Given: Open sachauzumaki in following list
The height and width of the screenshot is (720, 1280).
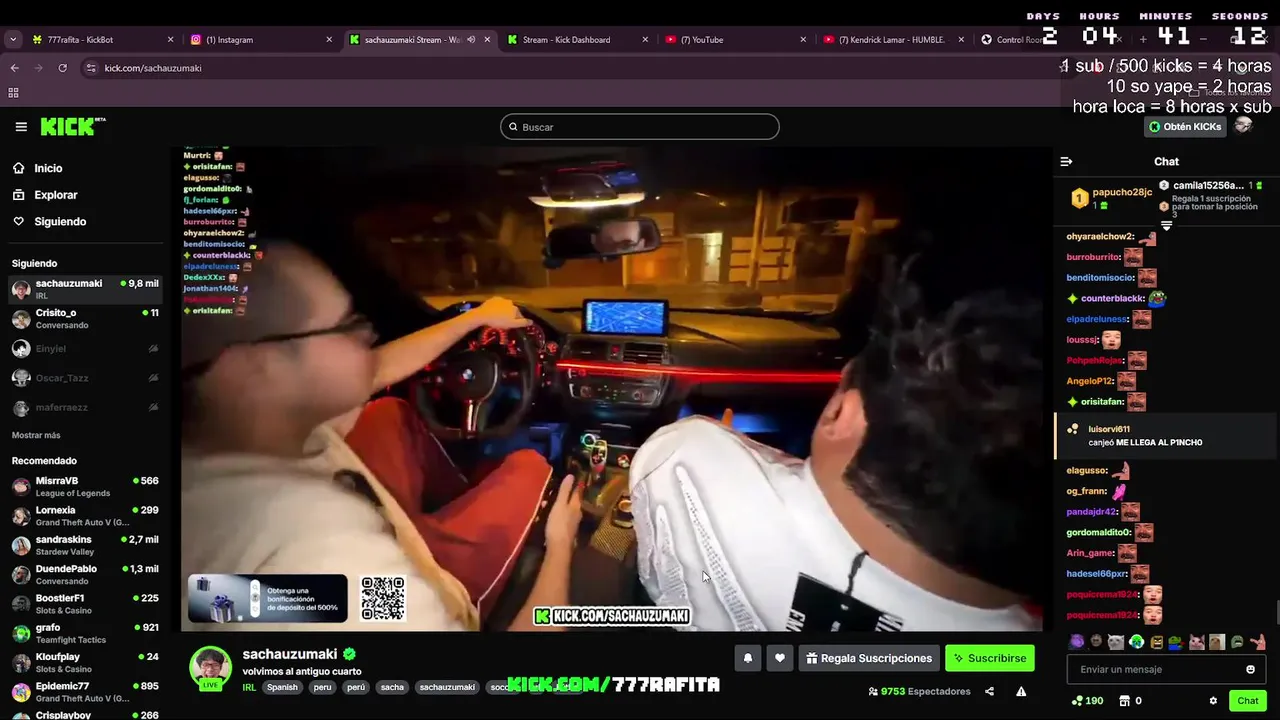Looking at the screenshot, I should (85, 289).
